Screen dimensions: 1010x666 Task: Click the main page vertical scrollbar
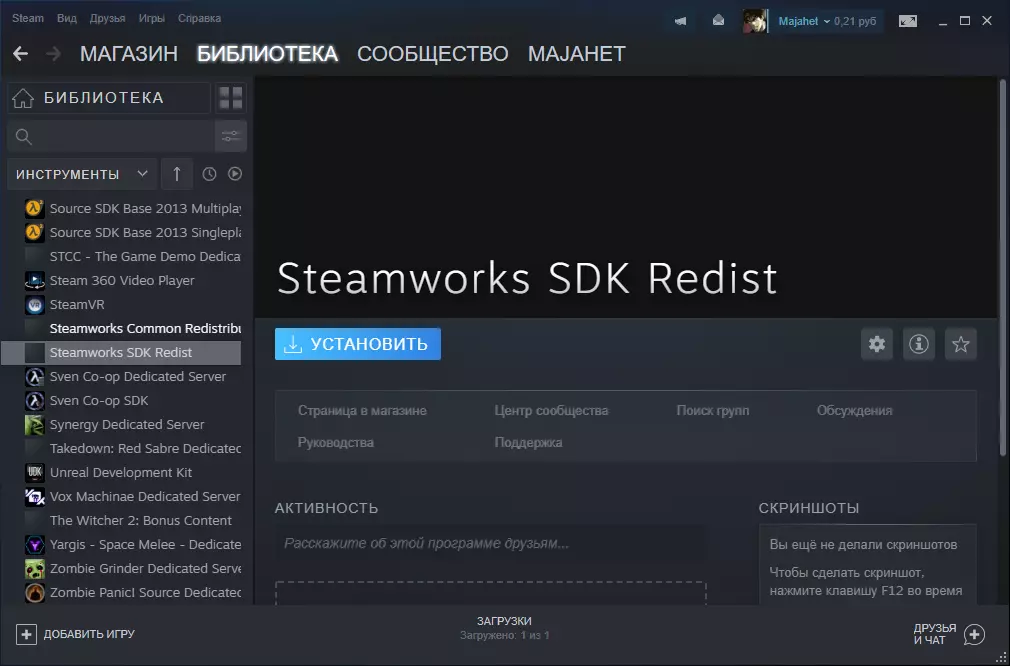(x=1002, y=267)
